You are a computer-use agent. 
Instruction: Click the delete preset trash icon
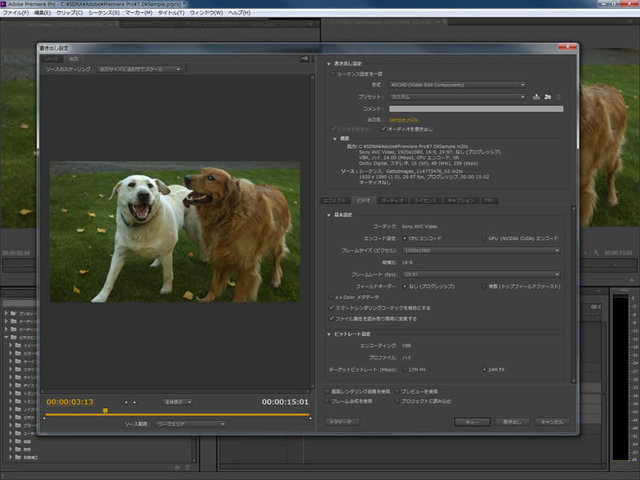click(x=559, y=97)
